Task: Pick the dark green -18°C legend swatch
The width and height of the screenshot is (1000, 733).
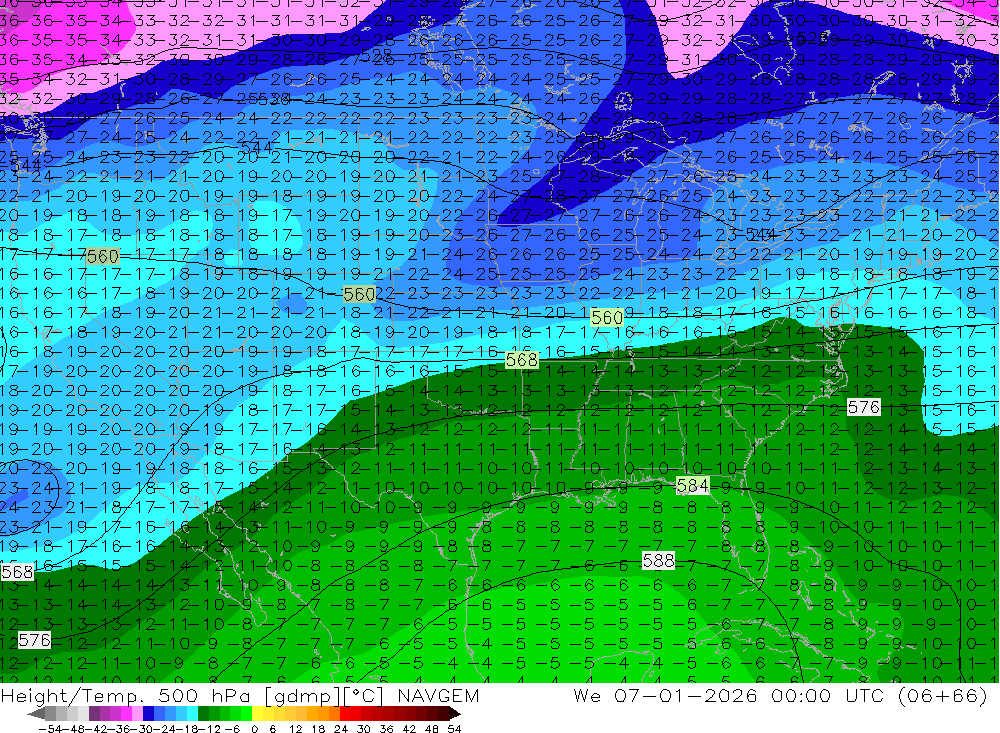Action: click(x=203, y=713)
